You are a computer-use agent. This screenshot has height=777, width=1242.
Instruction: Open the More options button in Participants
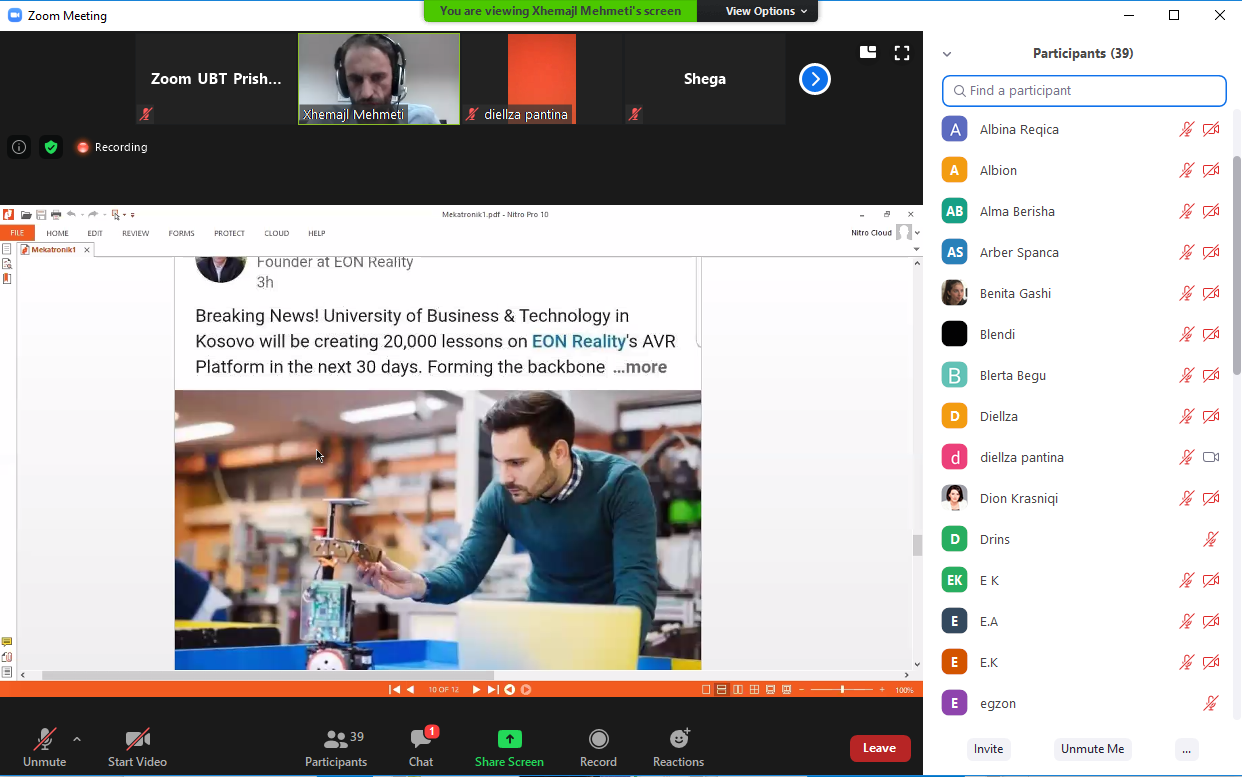(1186, 749)
